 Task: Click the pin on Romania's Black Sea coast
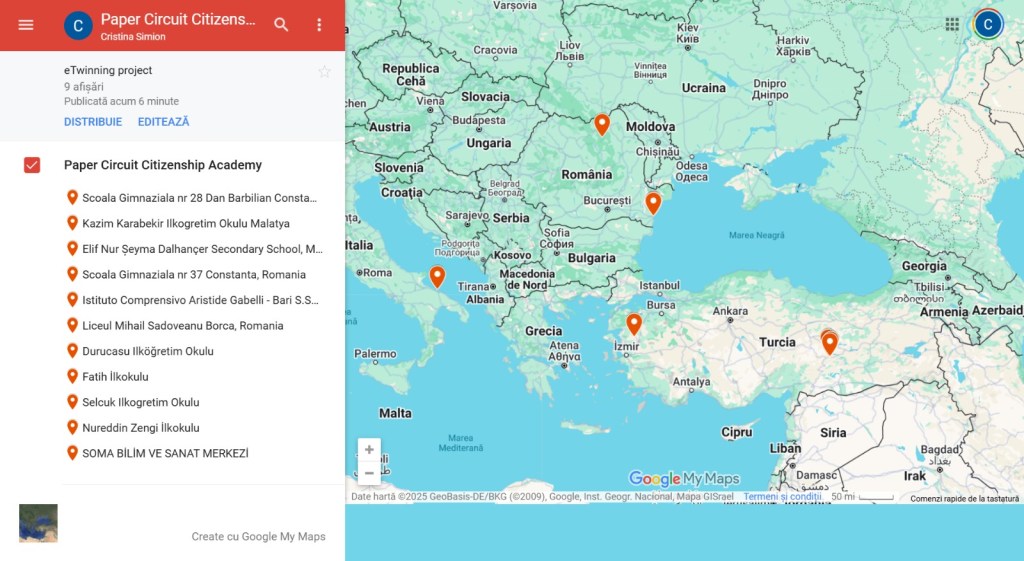pyautogui.click(x=653, y=202)
